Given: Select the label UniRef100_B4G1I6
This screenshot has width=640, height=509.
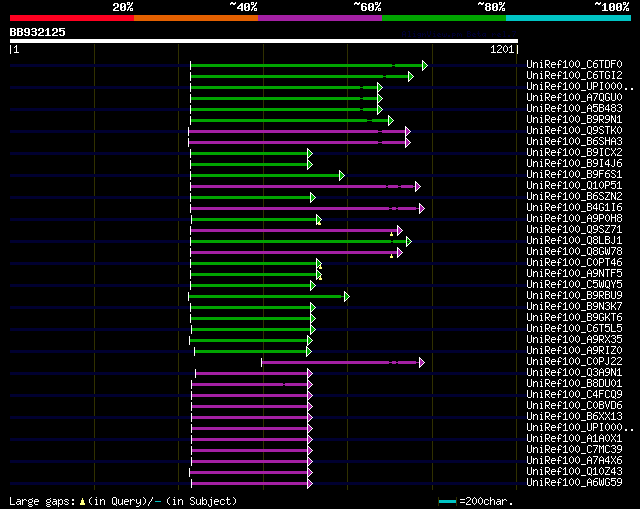Looking at the screenshot, I should tap(574, 208).
